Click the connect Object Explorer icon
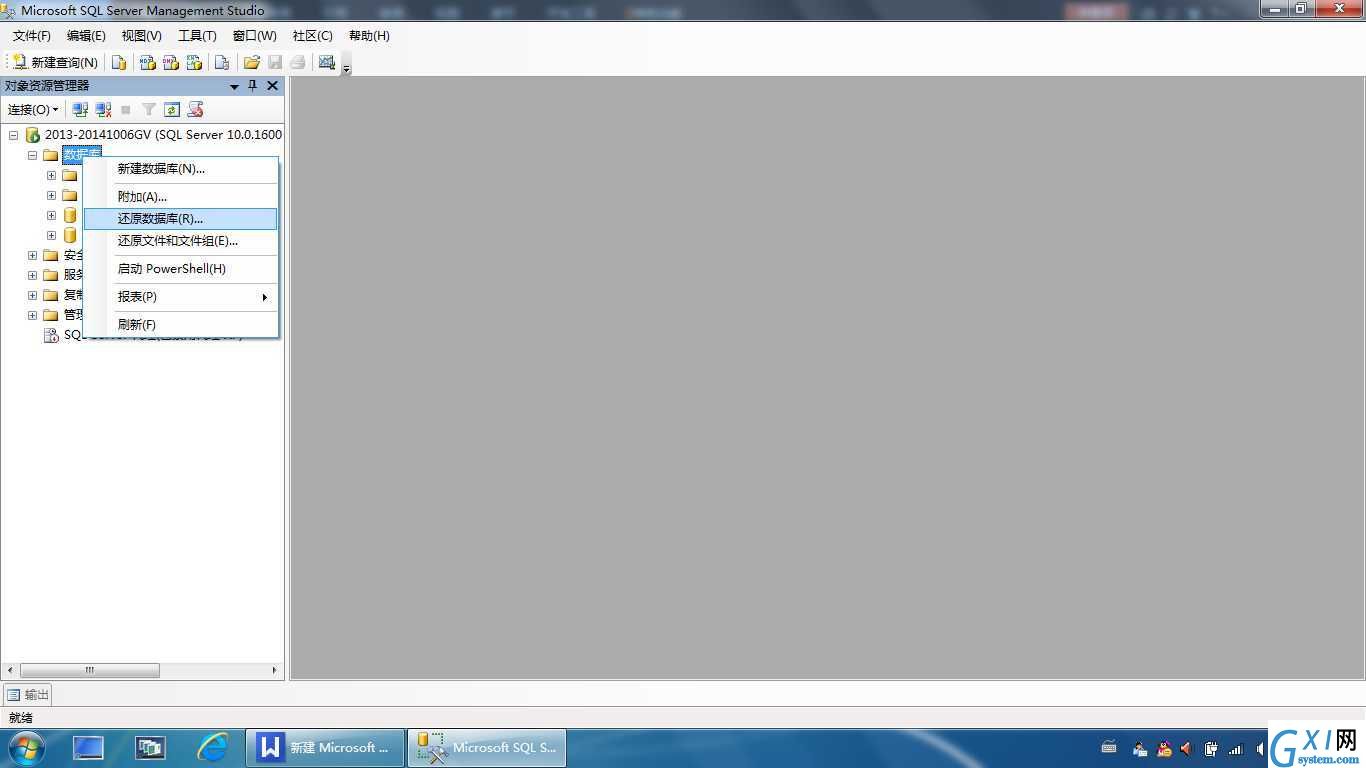This screenshot has height=768, width=1366. [x=80, y=109]
